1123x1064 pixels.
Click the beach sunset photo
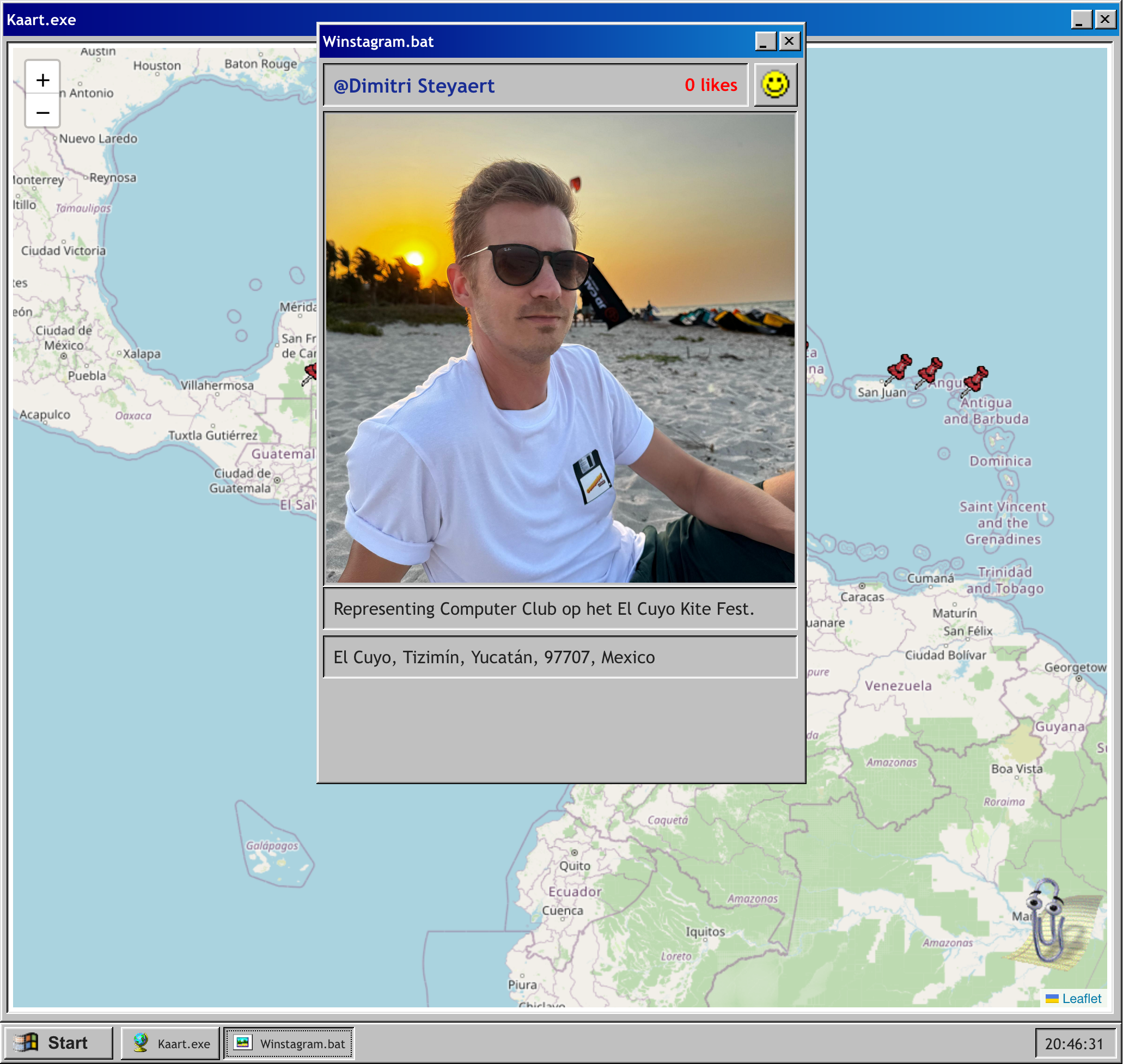click(560, 347)
